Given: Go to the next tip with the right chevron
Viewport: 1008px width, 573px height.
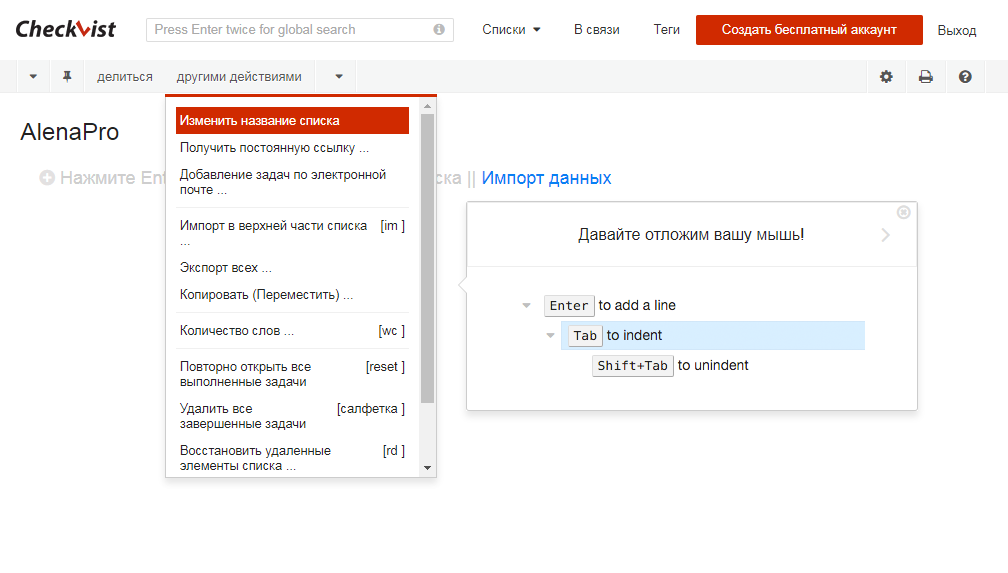Looking at the screenshot, I should click(x=885, y=235).
